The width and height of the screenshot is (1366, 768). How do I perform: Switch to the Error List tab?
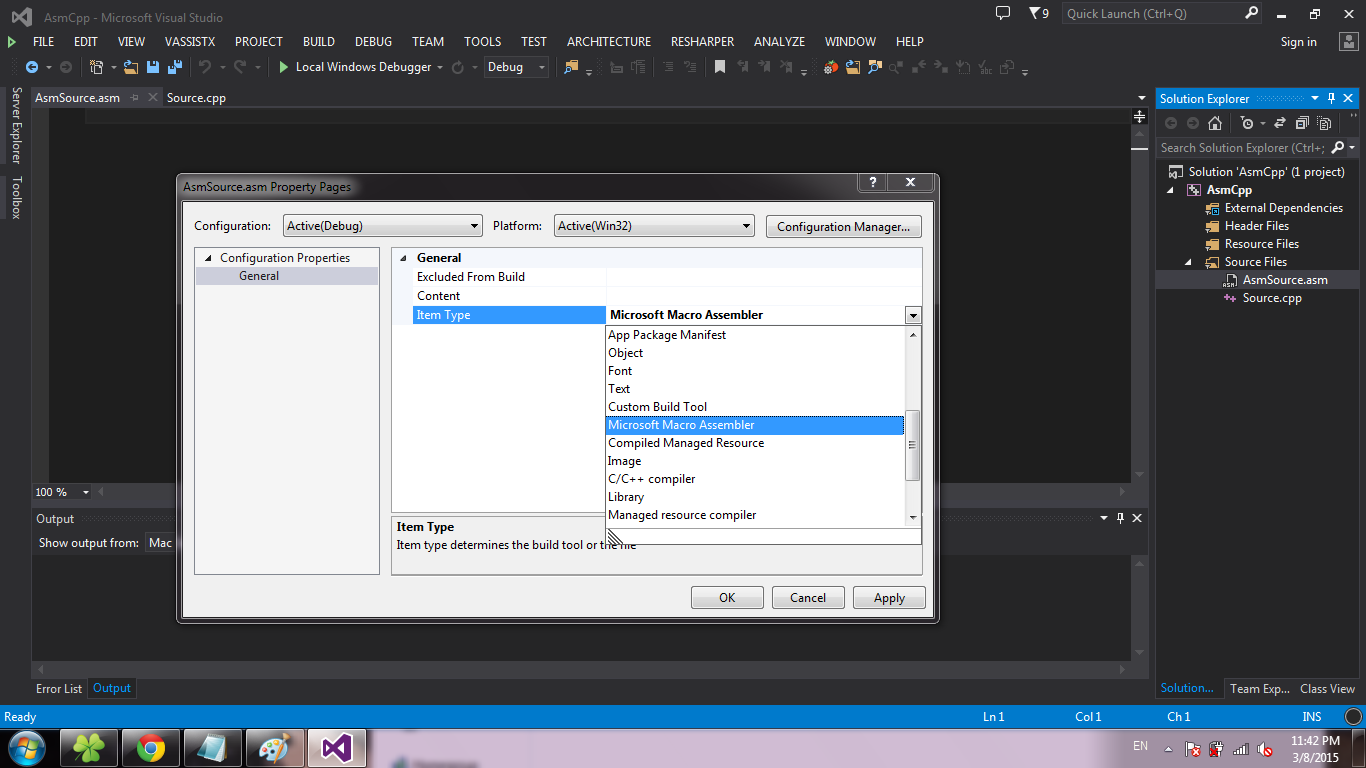59,688
